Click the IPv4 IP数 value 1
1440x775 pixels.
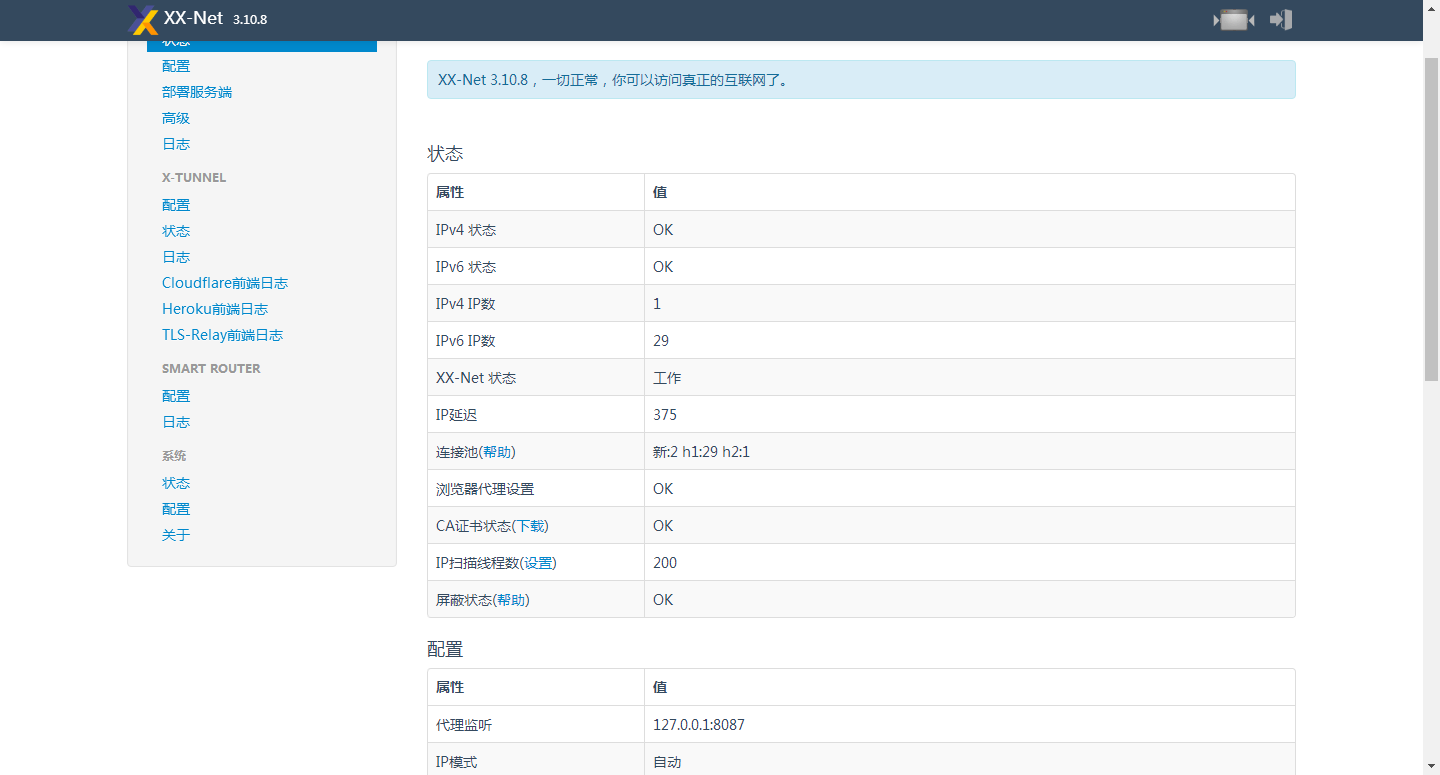(x=657, y=304)
